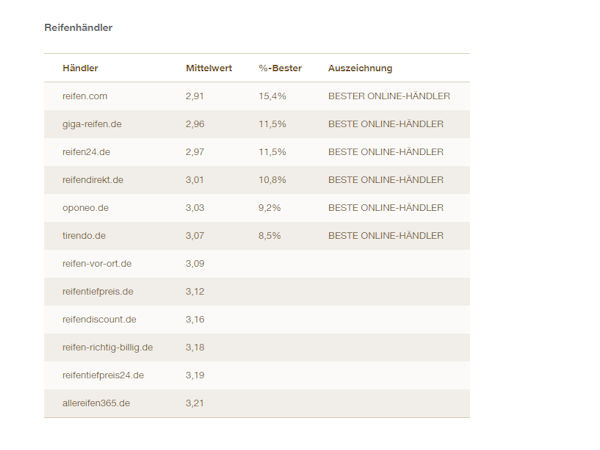The width and height of the screenshot is (600, 450).
Task: Select the reifen.com cell
Action: 85,96
